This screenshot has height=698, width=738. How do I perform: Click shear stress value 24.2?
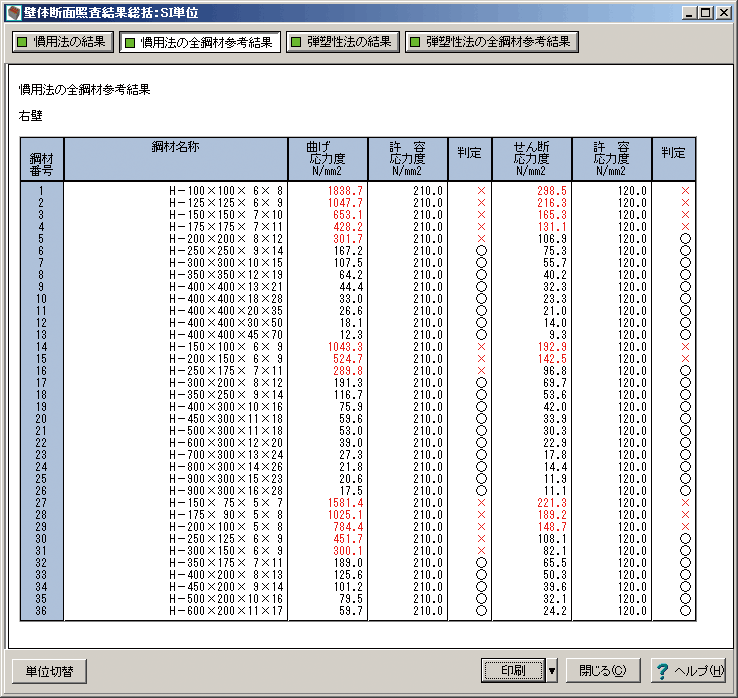click(555, 611)
